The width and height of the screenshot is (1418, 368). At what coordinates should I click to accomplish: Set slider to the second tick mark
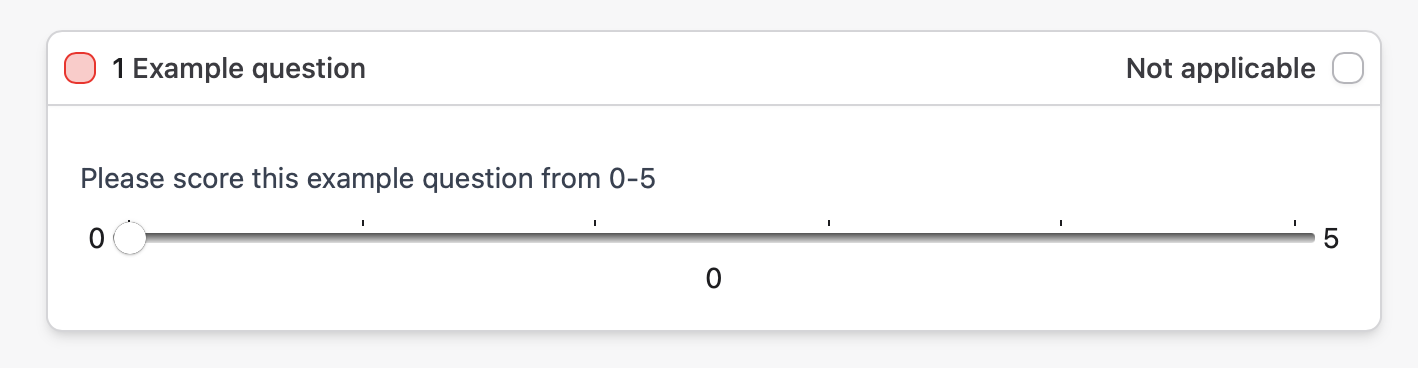pyautogui.click(x=362, y=238)
